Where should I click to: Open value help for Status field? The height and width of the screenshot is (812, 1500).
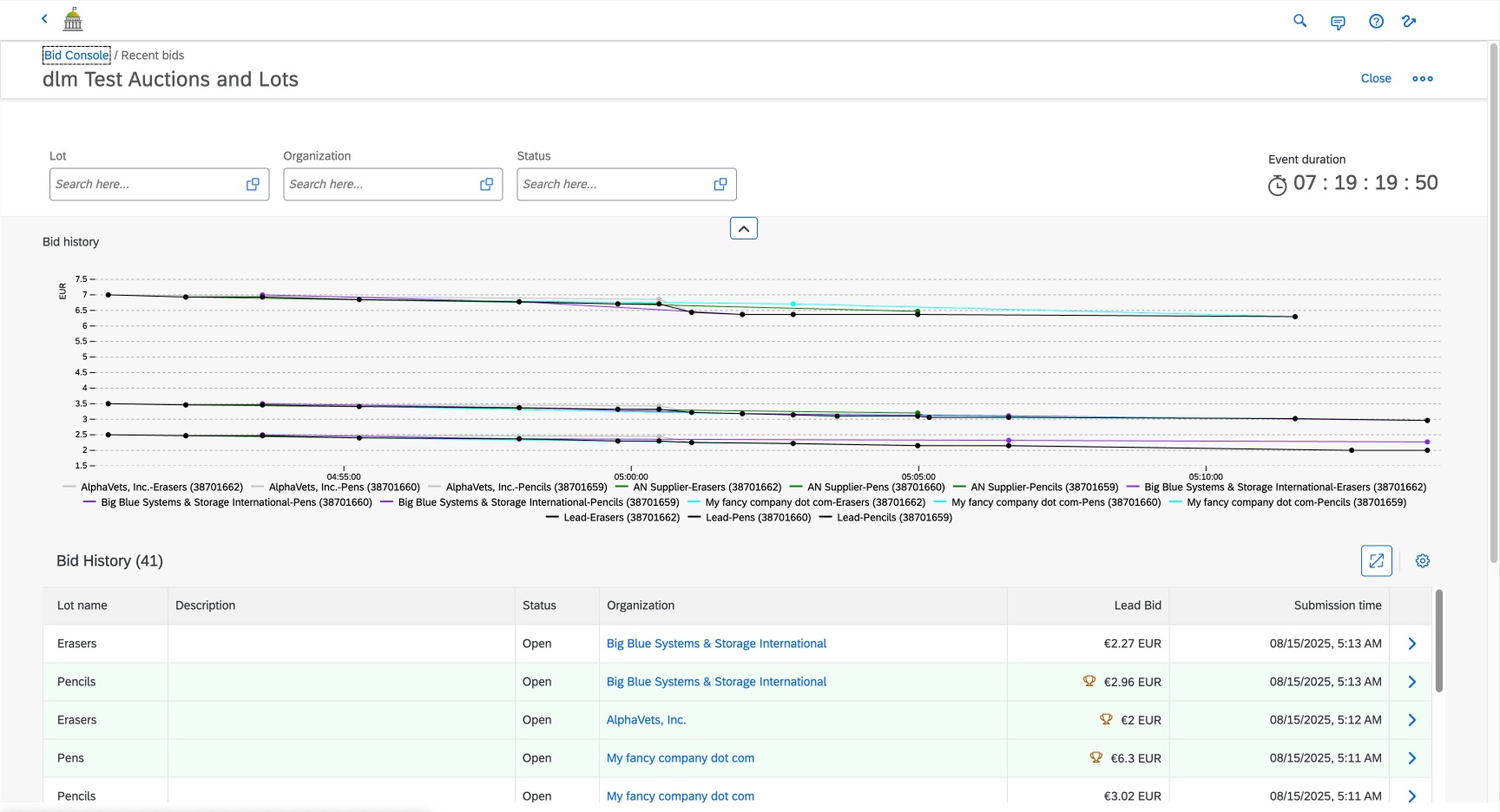(x=720, y=184)
